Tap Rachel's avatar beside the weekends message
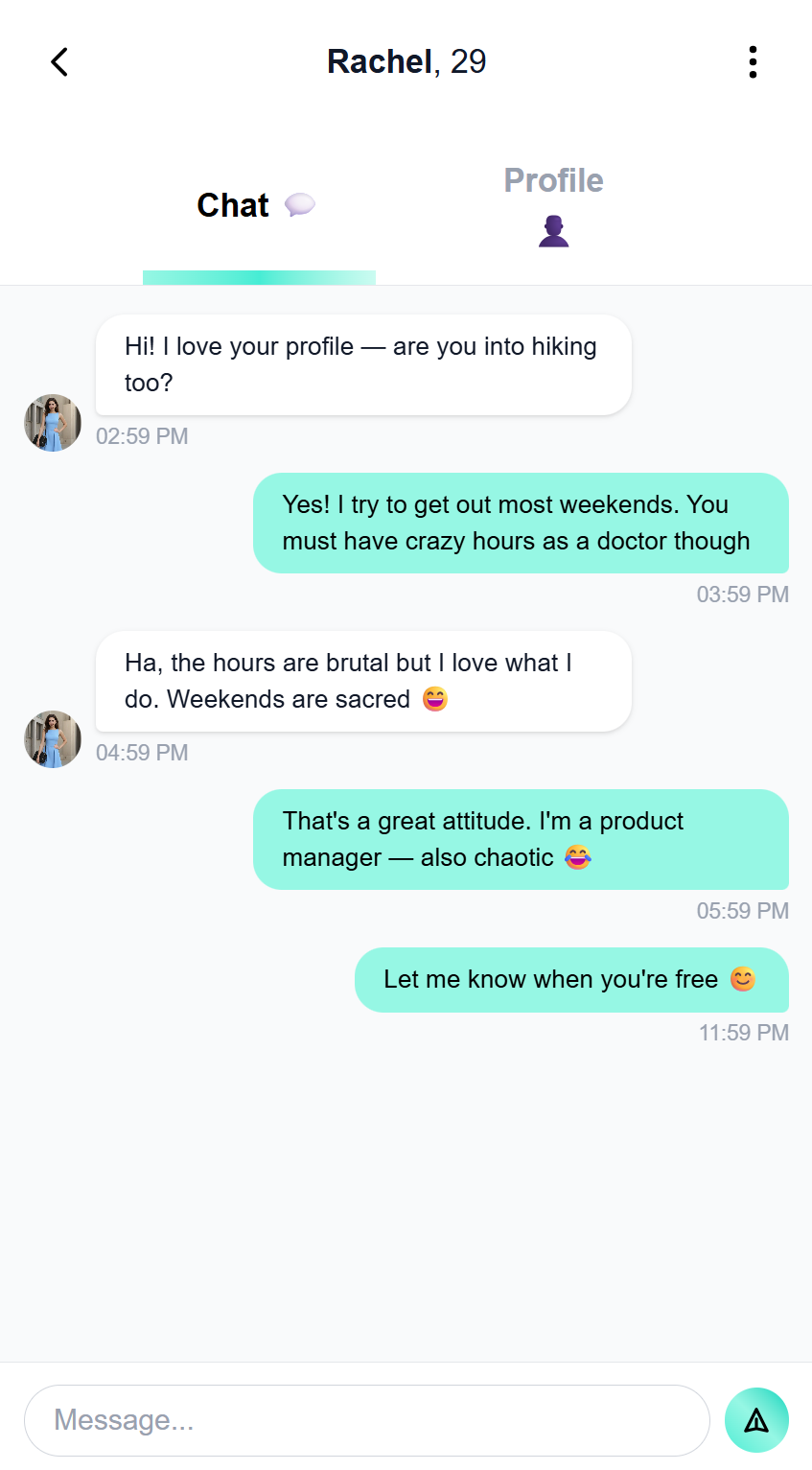The width and height of the screenshot is (812, 1470). [x=53, y=739]
